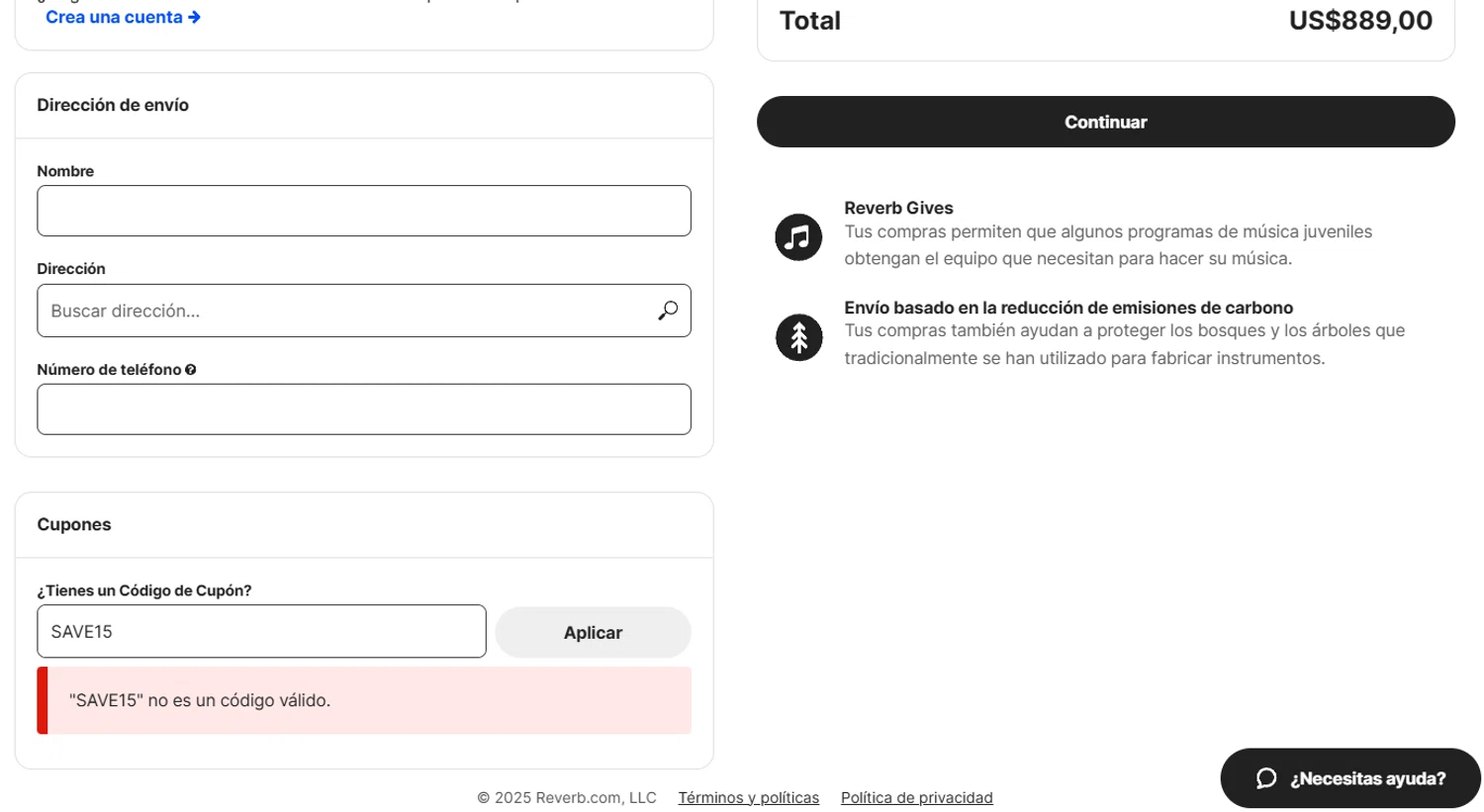Click the arrow beside Crea una cuenta
Viewport: 1484px width, 812px height.
pyautogui.click(x=195, y=17)
